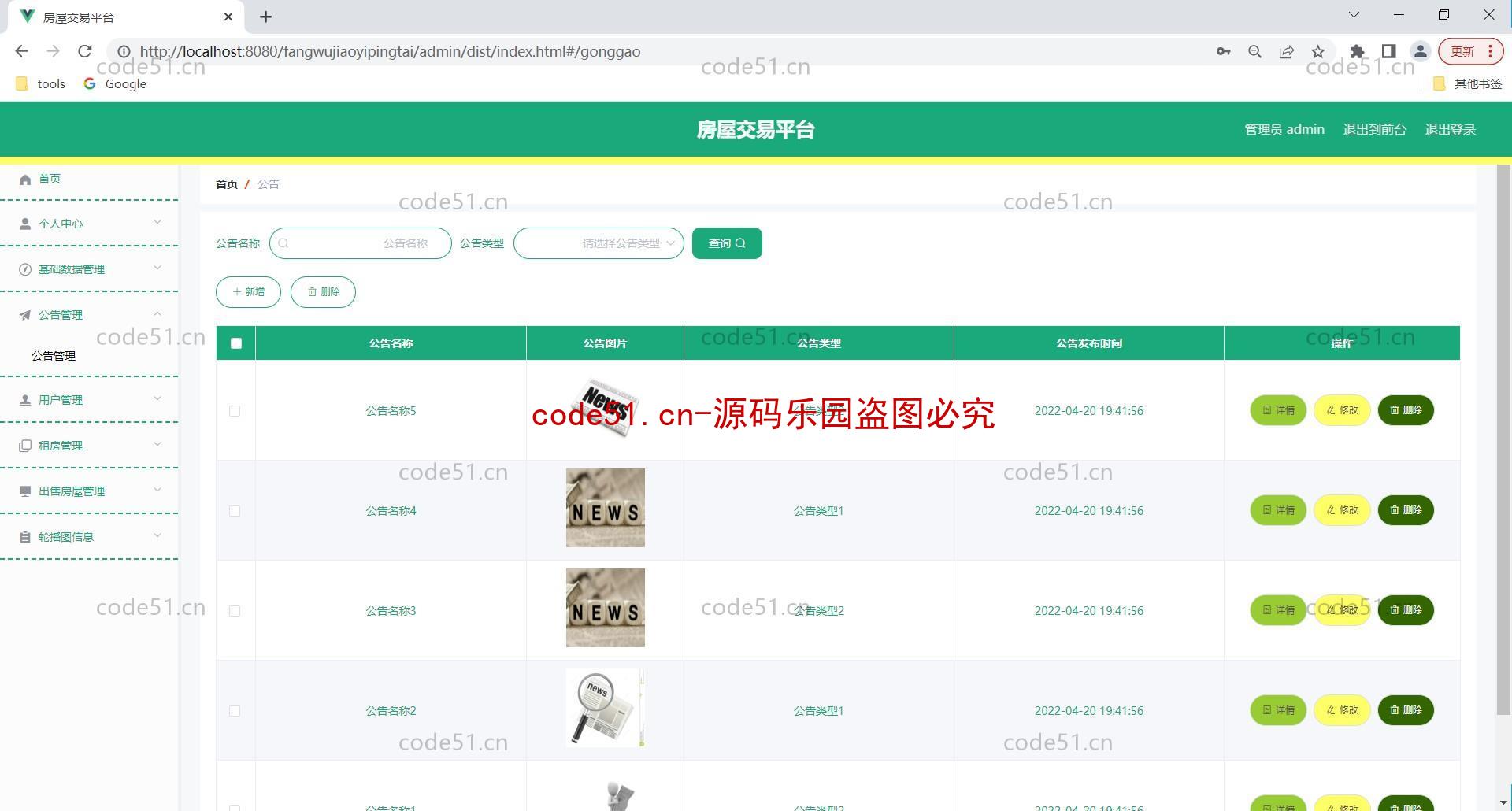Click 删除 for row 公告名称5
The height and width of the screenshot is (811, 1512).
1406,410
